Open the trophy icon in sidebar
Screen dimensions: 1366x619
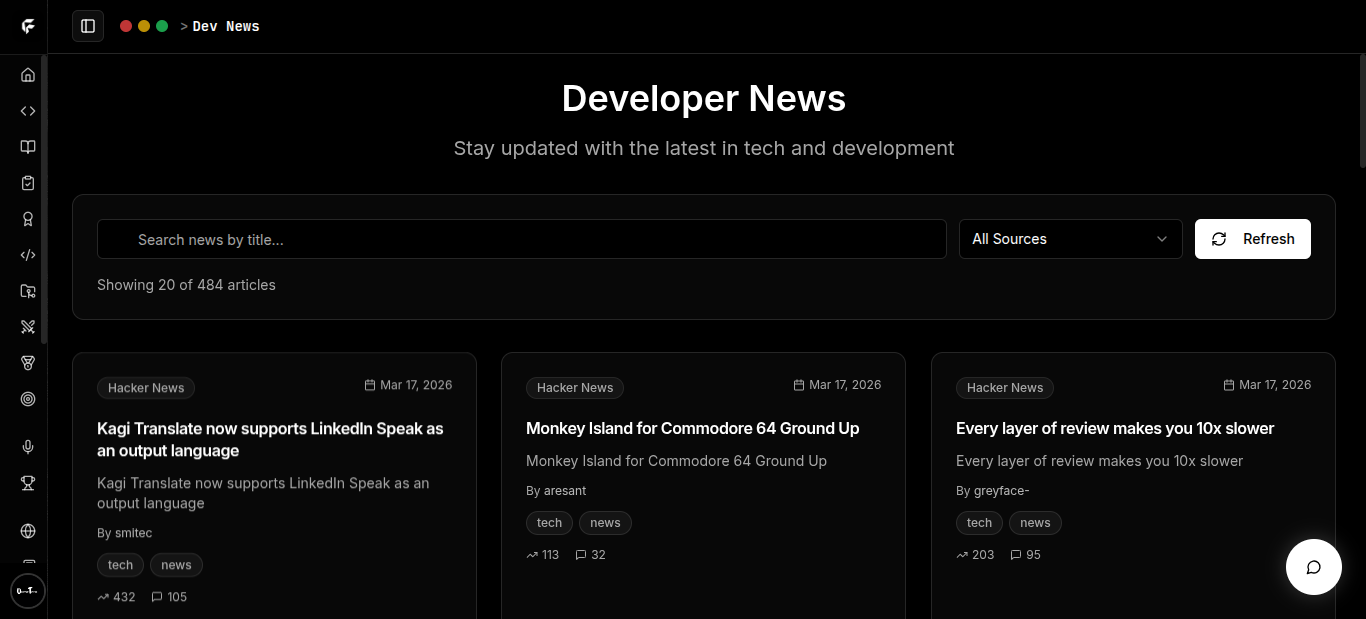tap(28, 483)
